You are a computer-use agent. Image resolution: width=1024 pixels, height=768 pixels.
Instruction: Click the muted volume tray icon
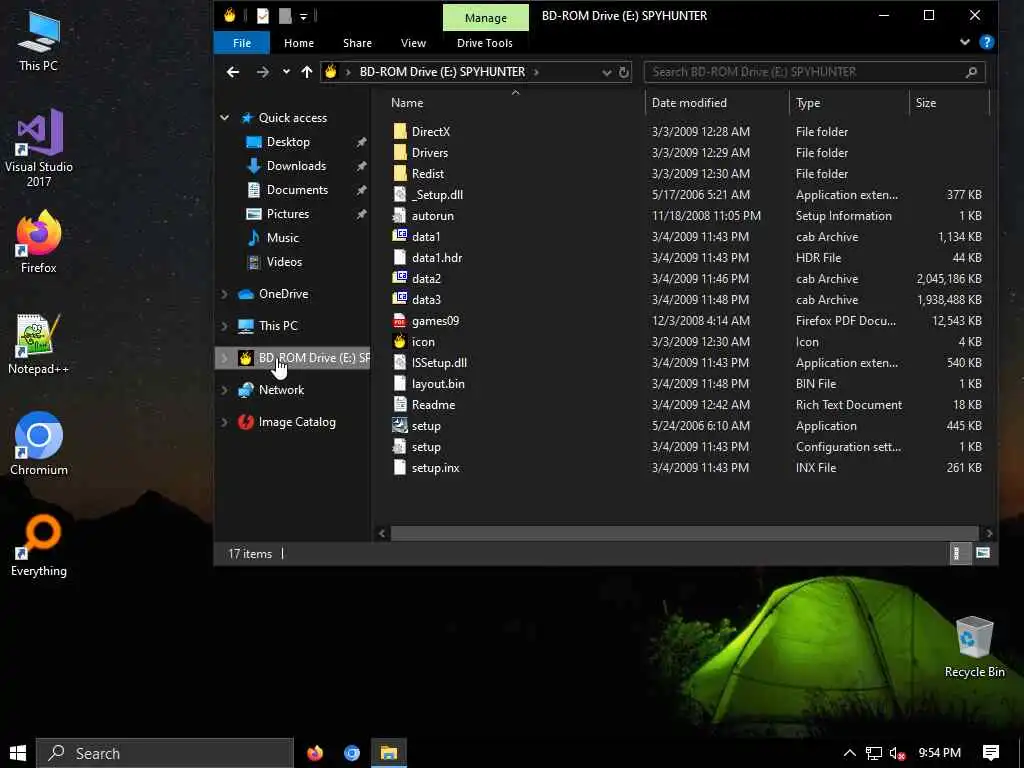(x=898, y=753)
